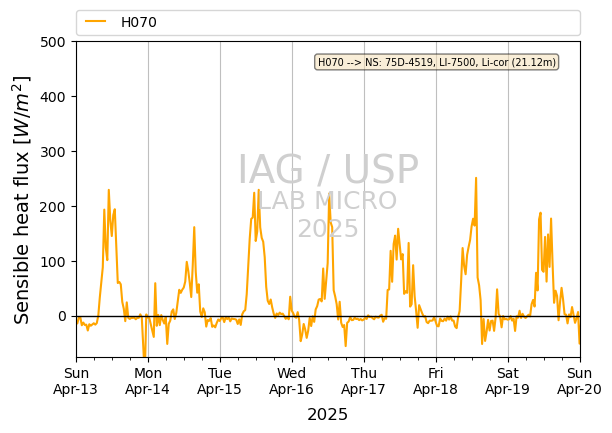Viewport: 612px width, 433px height.
Task: Click the Wed Apr-16 date label
Action: 292,381
